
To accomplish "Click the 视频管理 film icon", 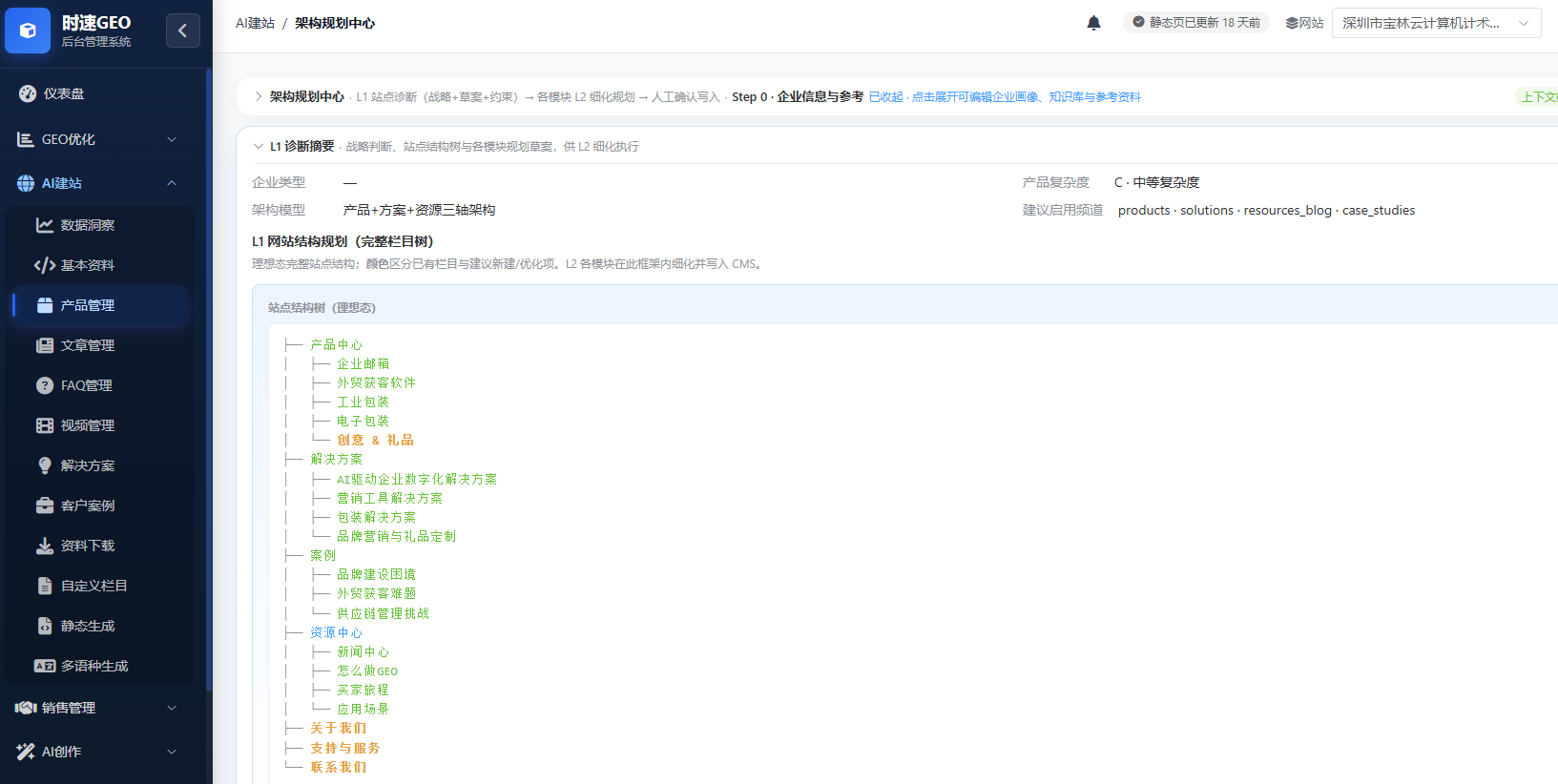I will coord(45,425).
